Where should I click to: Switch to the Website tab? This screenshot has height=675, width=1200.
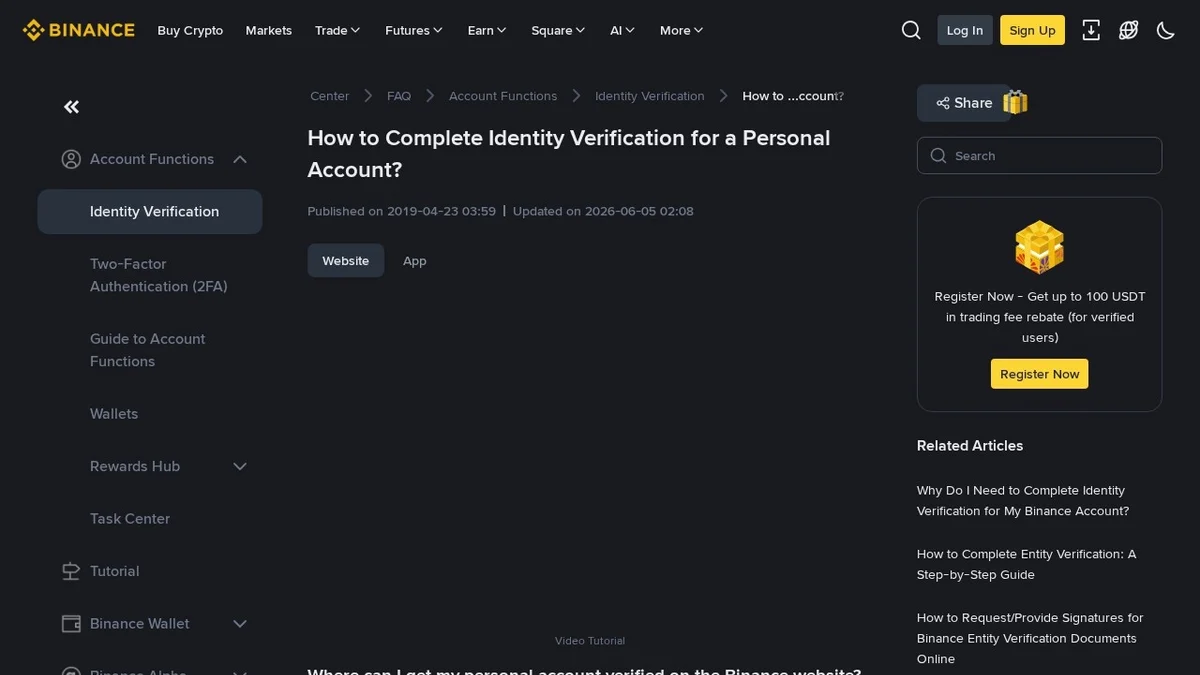pos(346,260)
